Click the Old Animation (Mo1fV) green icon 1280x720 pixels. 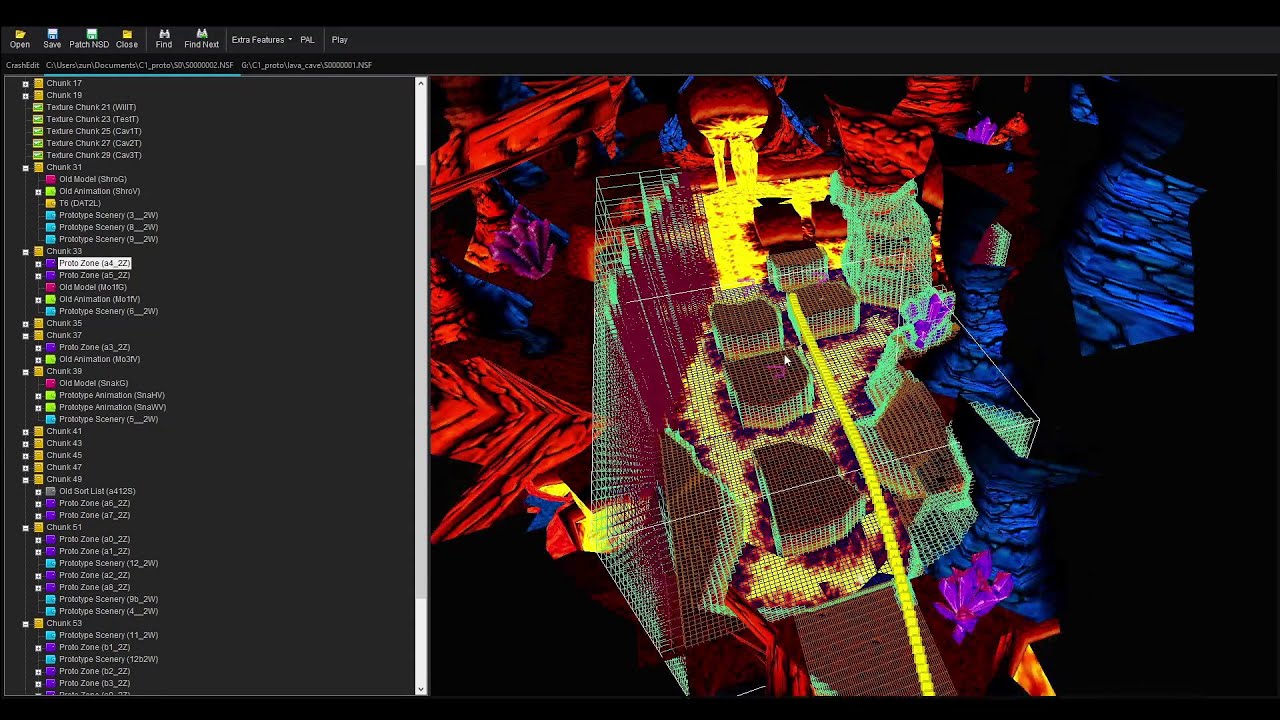[51, 299]
